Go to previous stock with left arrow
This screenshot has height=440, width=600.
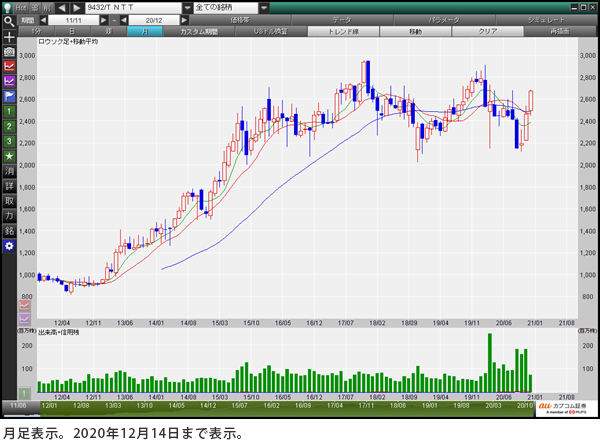62,8
